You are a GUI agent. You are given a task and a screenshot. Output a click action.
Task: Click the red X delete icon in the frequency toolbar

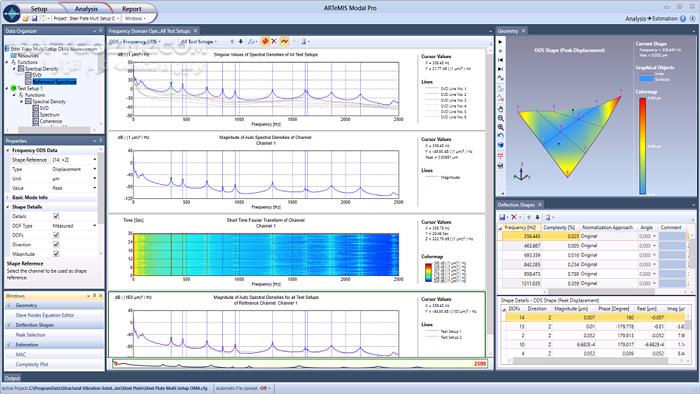click(x=274, y=41)
